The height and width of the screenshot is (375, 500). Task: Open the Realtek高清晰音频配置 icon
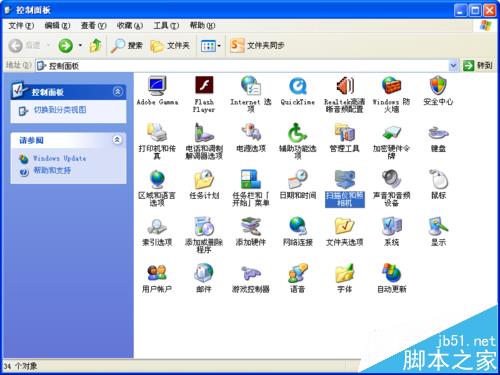click(x=344, y=86)
